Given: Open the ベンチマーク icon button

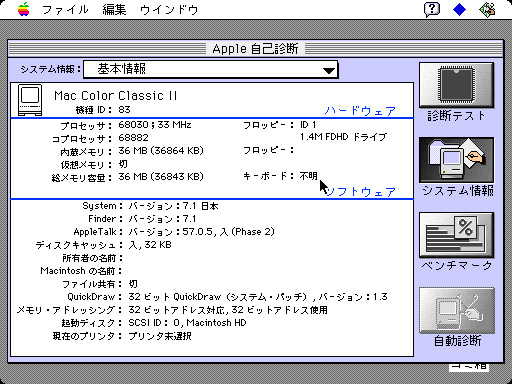Looking at the screenshot, I should pyautogui.click(x=456, y=235).
